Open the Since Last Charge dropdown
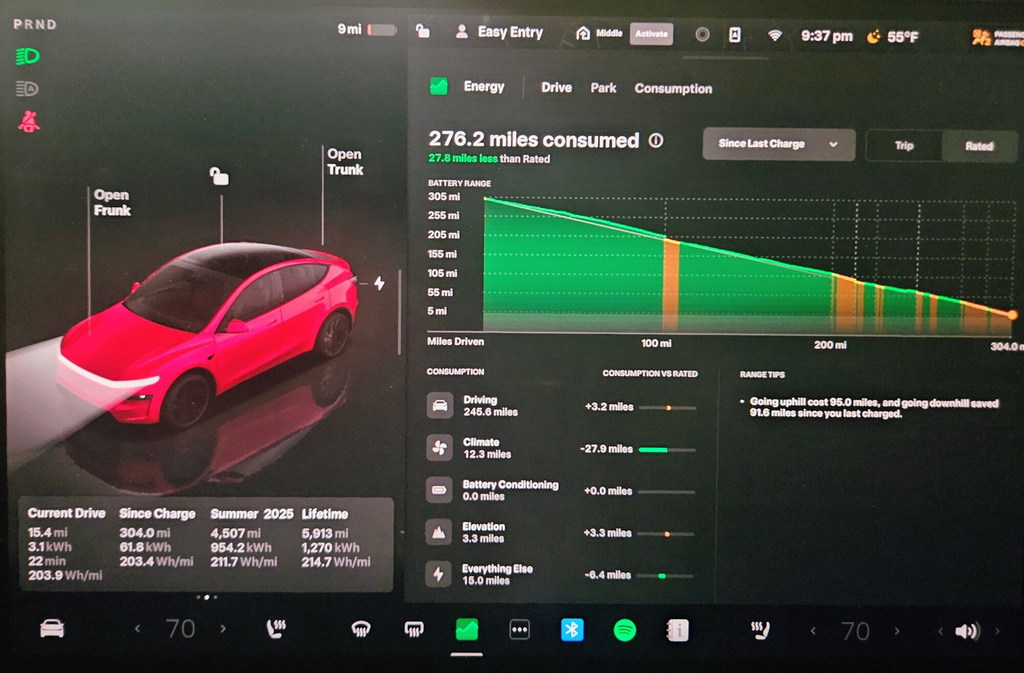 coord(778,144)
